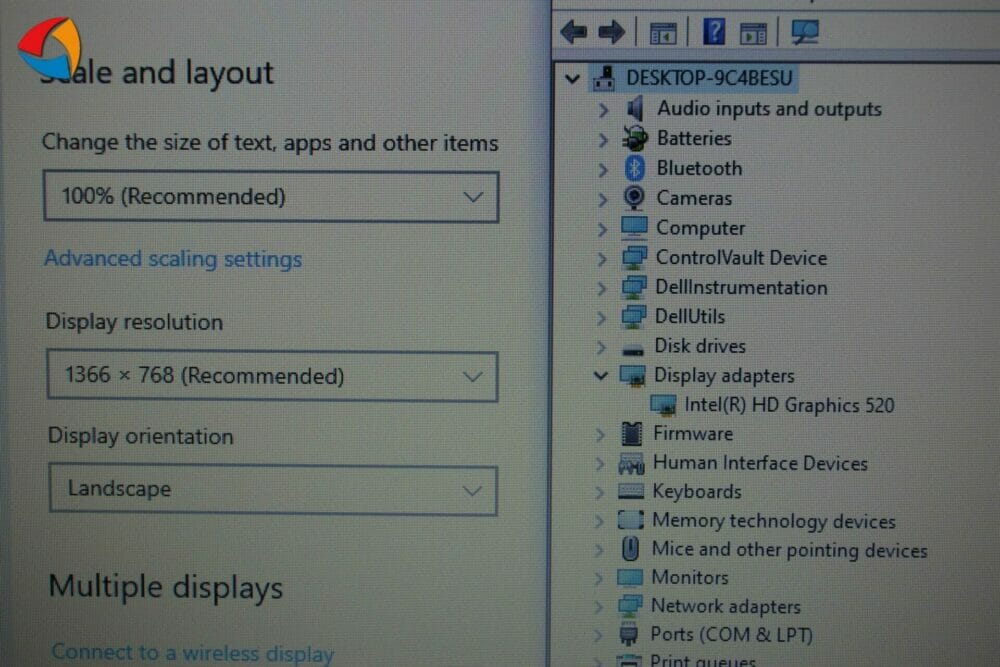The image size is (1000, 667).
Task: Select the DESKTOP-9C4BESU tree label
Action: click(x=709, y=78)
